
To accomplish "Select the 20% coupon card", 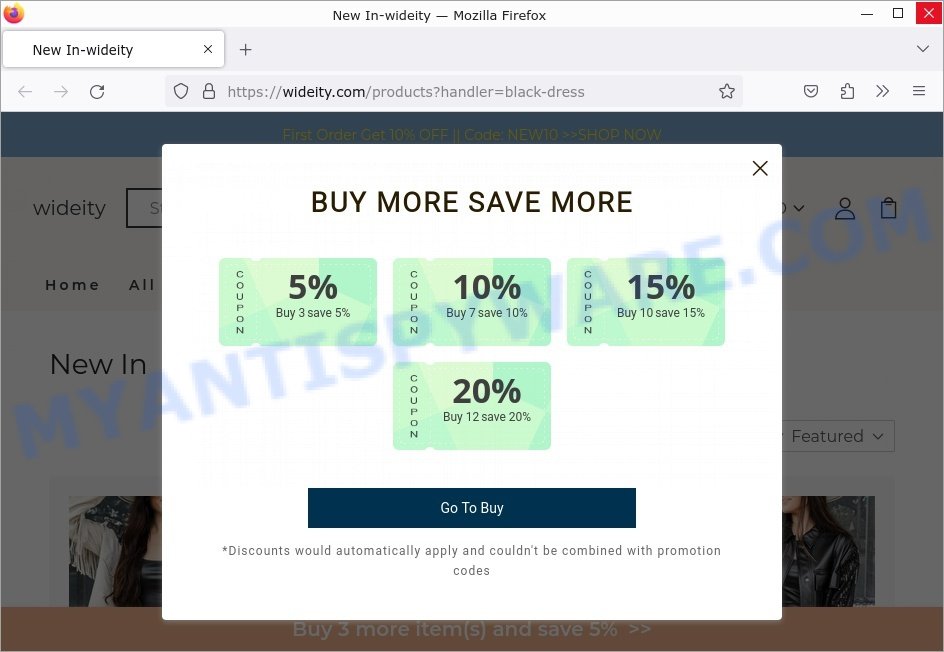I will point(471,406).
